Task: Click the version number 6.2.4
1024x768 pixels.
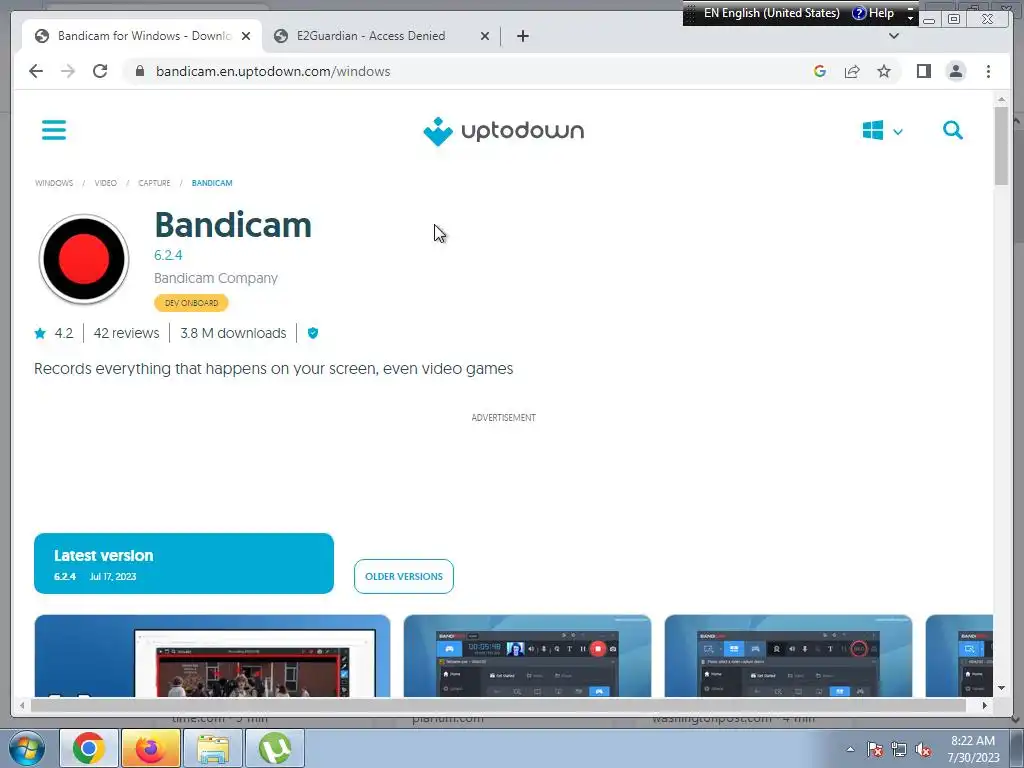Action: coord(168,255)
